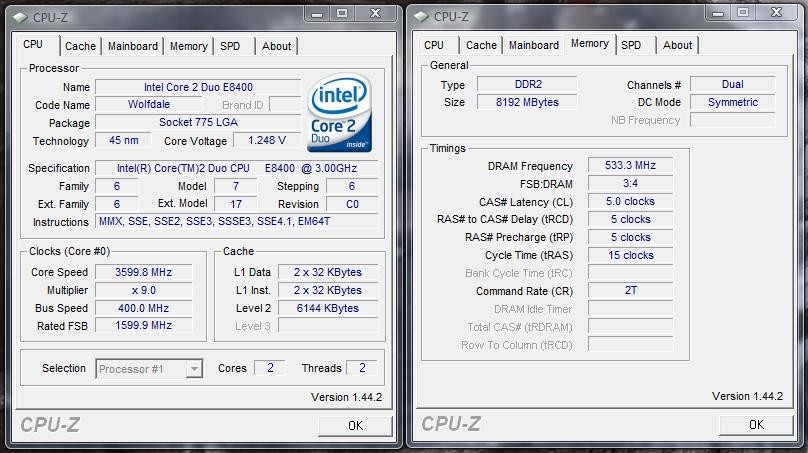
Task: Click the Cycle Time (tRAS) value '15 clocks'
Action: pos(630,255)
